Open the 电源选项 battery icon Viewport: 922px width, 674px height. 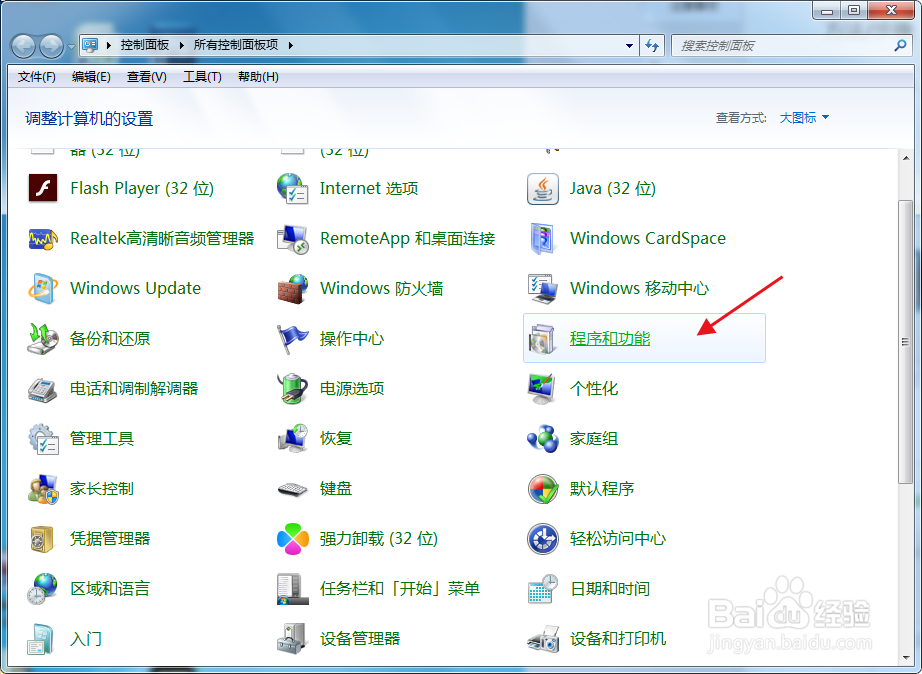pos(292,389)
